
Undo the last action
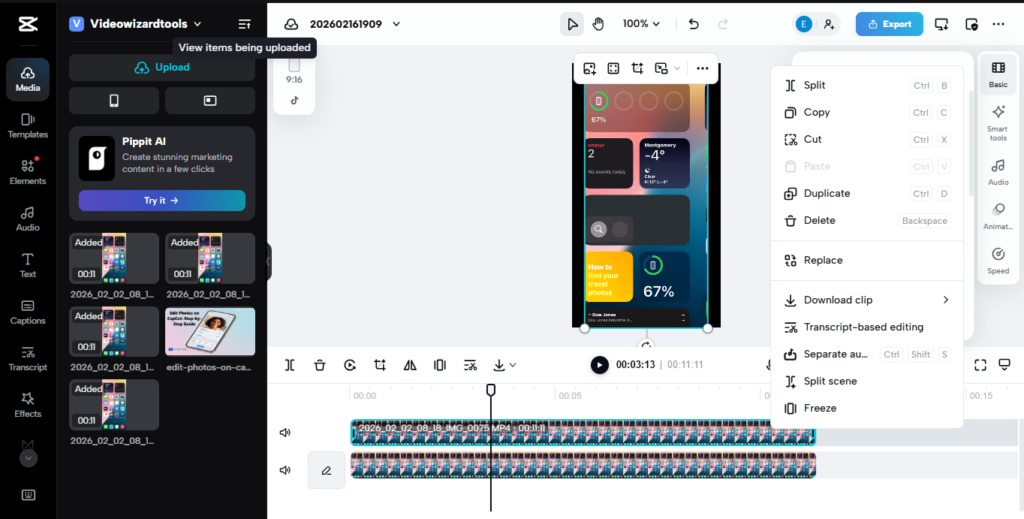click(x=694, y=24)
